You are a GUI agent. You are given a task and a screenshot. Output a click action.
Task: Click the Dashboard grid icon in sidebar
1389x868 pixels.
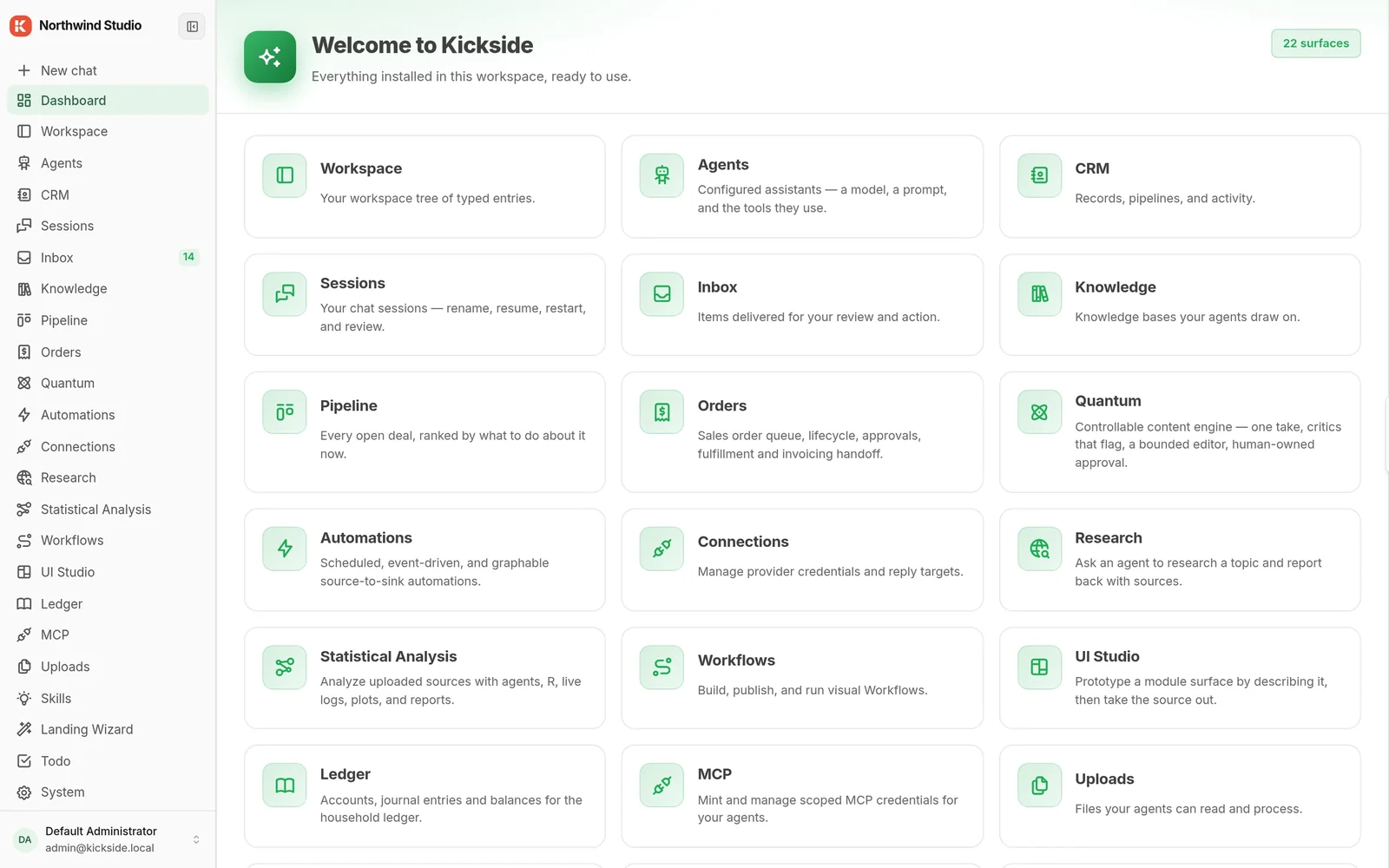(x=24, y=101)
